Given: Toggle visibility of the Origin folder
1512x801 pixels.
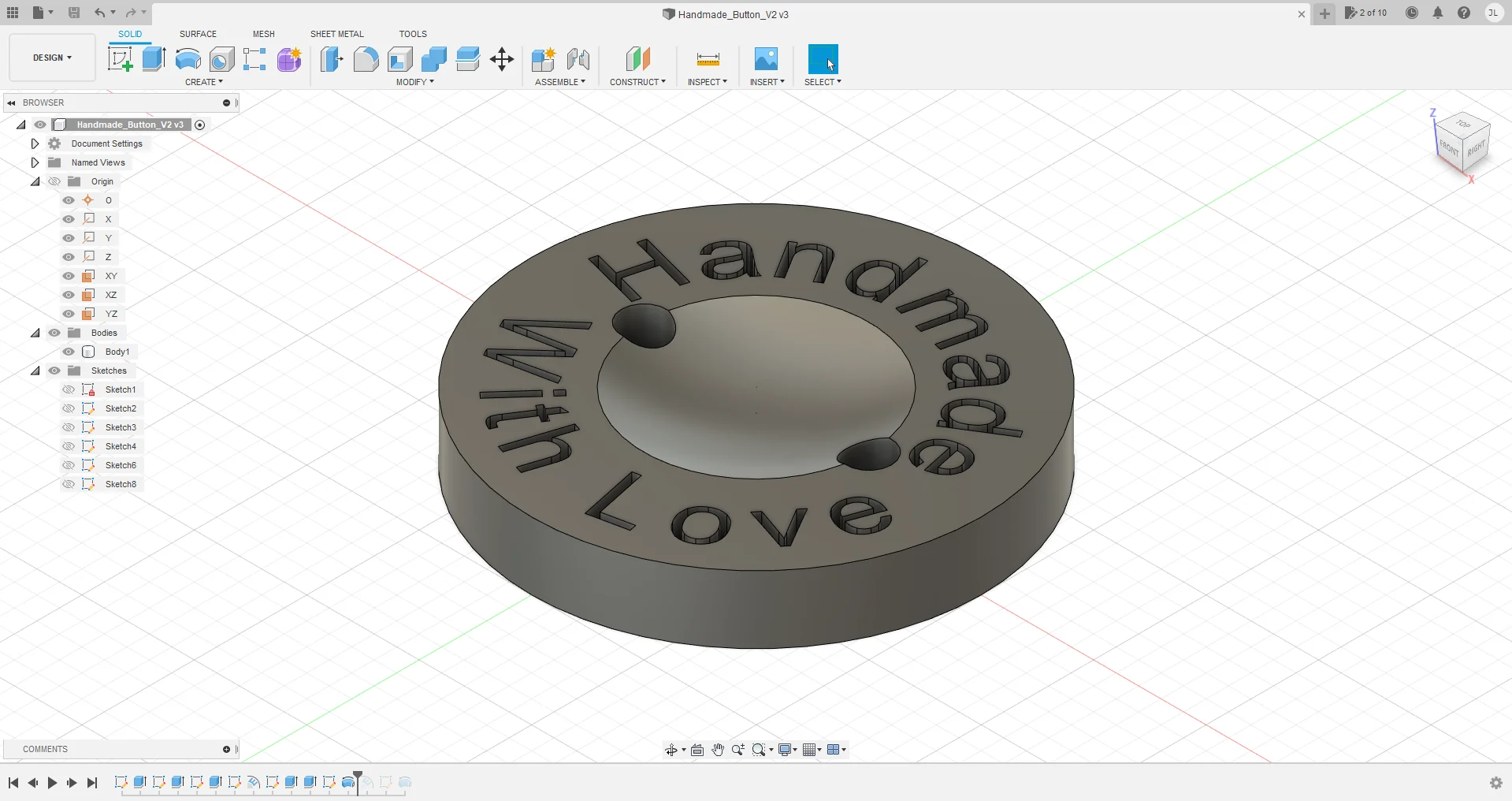Looking at the screenshot, I should point(54,181).
